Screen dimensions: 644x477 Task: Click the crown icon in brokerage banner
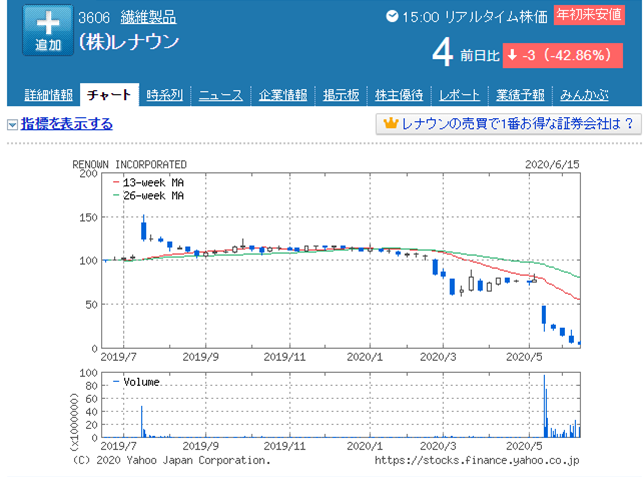(391, 123)
